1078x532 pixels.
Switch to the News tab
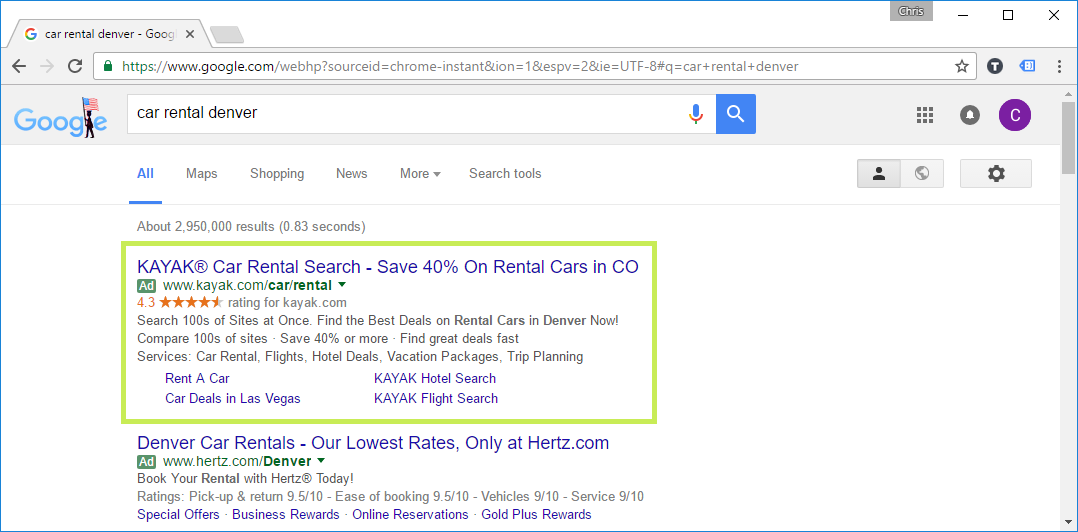tap(351, 174)
